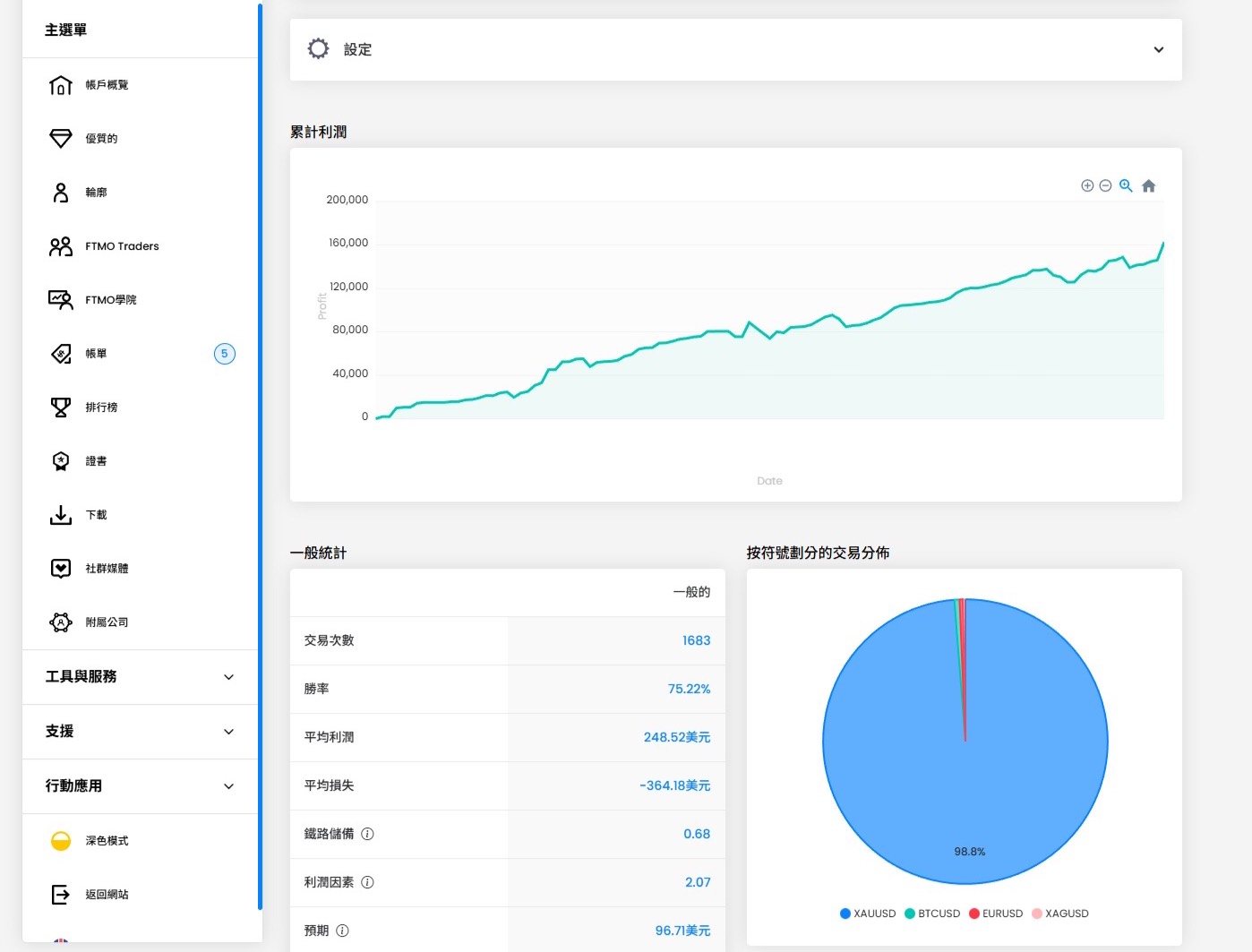
Task: Select 社群媒體 in the sidebar
Action: [x=107, y=569]
